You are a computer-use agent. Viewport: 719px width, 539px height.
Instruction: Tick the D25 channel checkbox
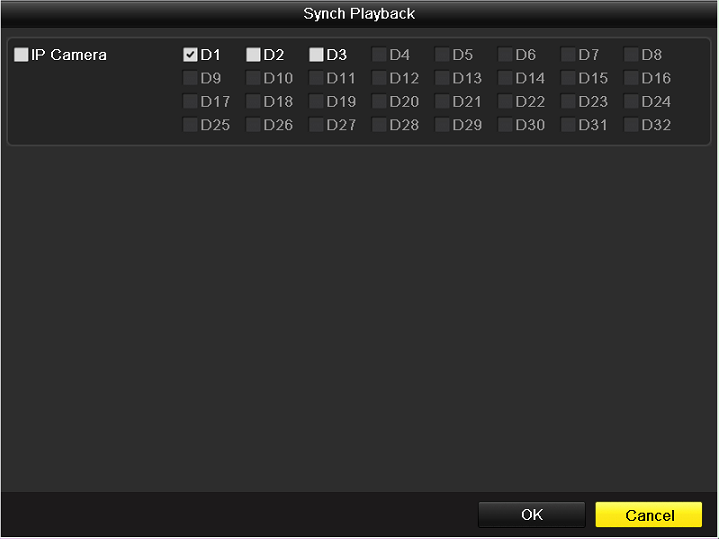tap(190, 125)
